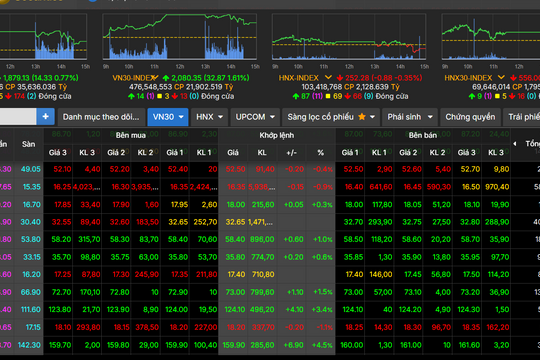Viewport: 540px width, 360px height.
Task: Click sell volume 970,40 cell
Action: tap(497, 187)
